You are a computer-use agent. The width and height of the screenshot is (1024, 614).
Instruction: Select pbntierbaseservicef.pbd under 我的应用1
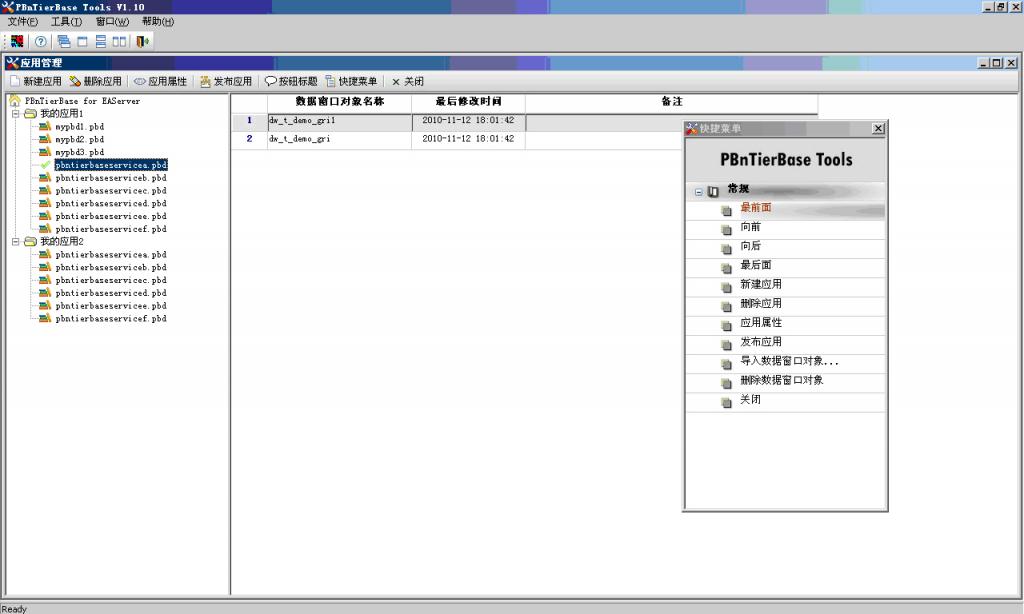(111, 229)
